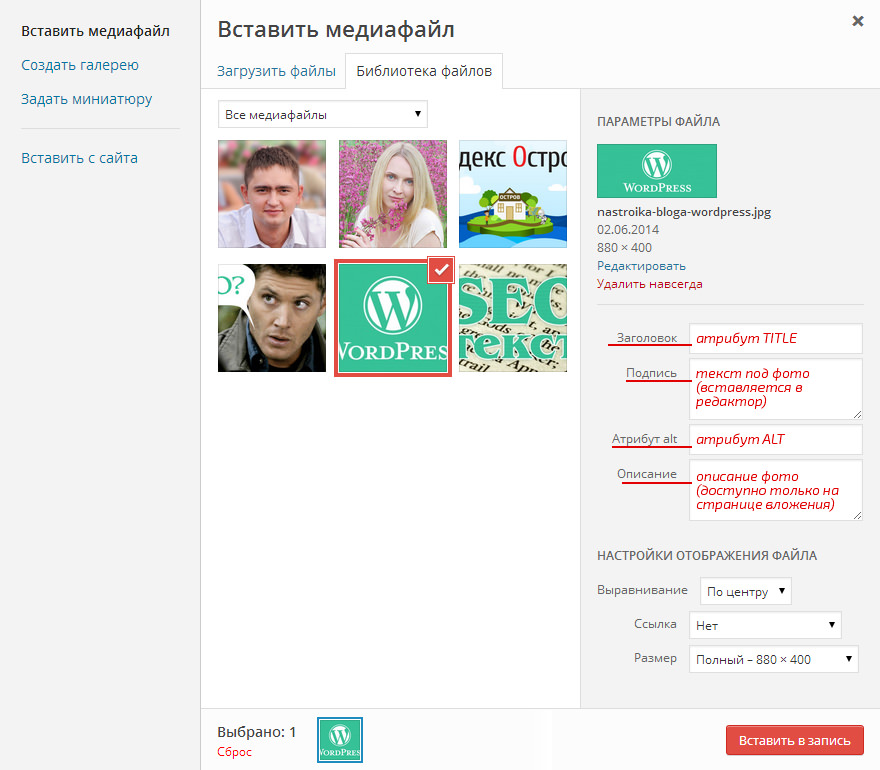Select the blonde woman with flowers thumbnail
The image size is (880, 770).
393,194
